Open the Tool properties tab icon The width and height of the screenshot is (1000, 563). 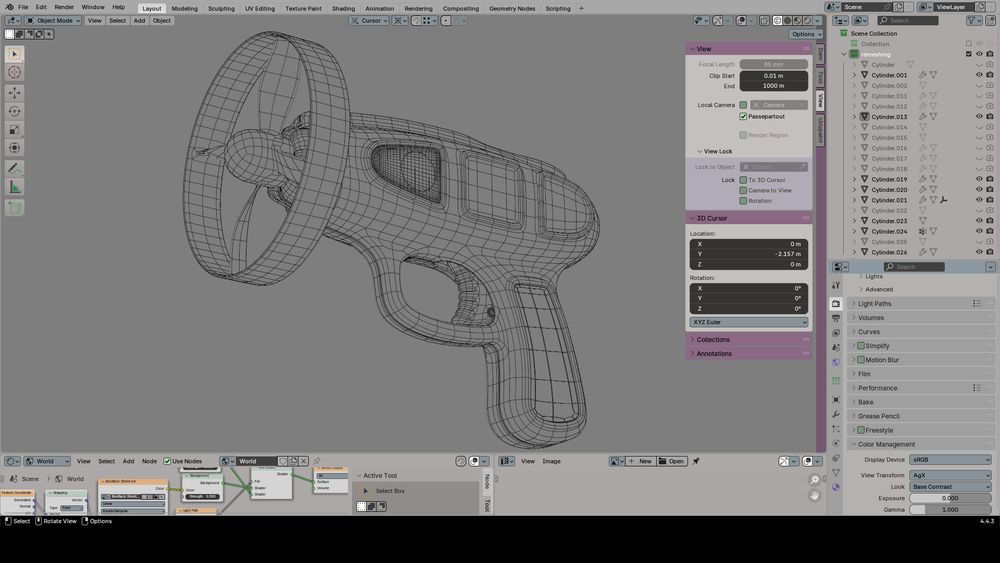835,285
